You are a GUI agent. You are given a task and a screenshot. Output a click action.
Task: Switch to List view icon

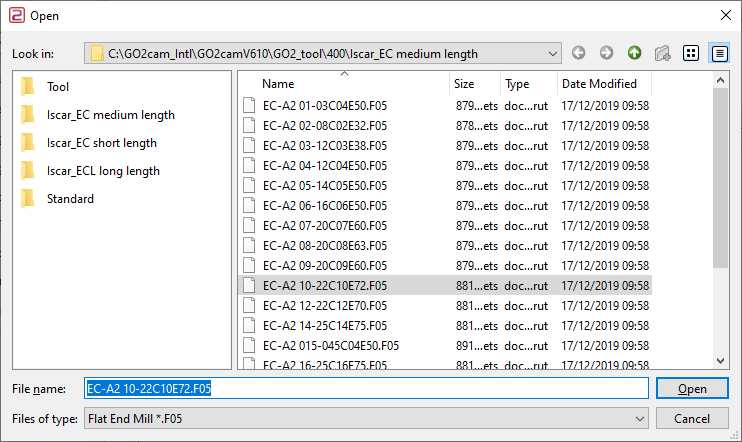pyautogui.click(x=690, y=53)
